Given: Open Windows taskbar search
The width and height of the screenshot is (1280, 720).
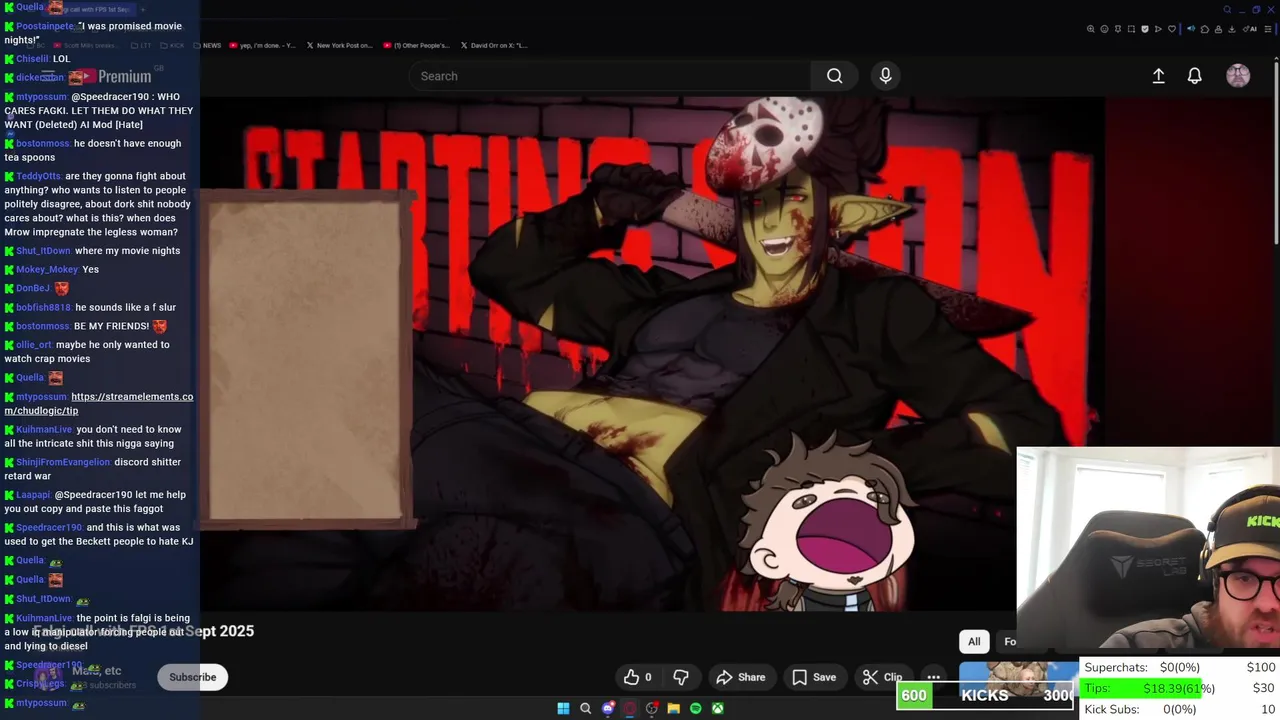Looking at the screenshot, I should [585, 708].
